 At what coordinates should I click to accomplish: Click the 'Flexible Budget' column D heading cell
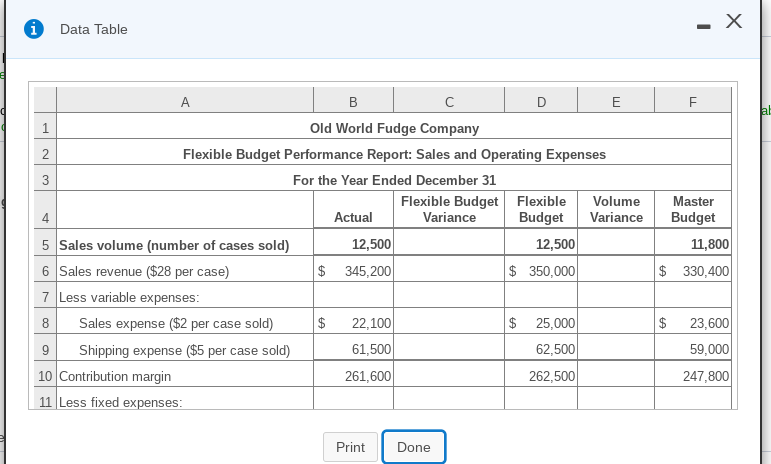click(541, 210)
